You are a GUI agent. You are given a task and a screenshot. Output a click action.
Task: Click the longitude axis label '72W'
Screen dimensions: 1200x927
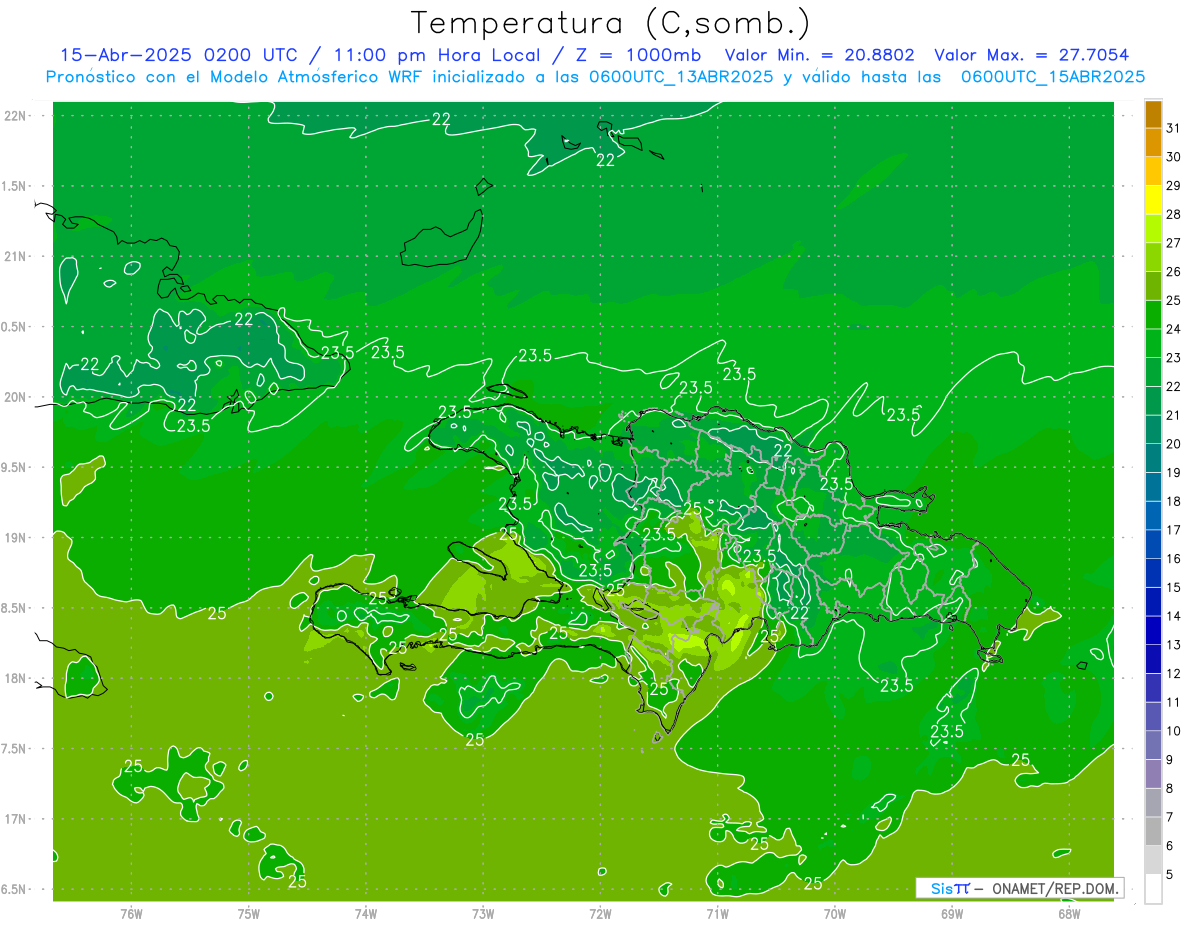tap(600, 914)
